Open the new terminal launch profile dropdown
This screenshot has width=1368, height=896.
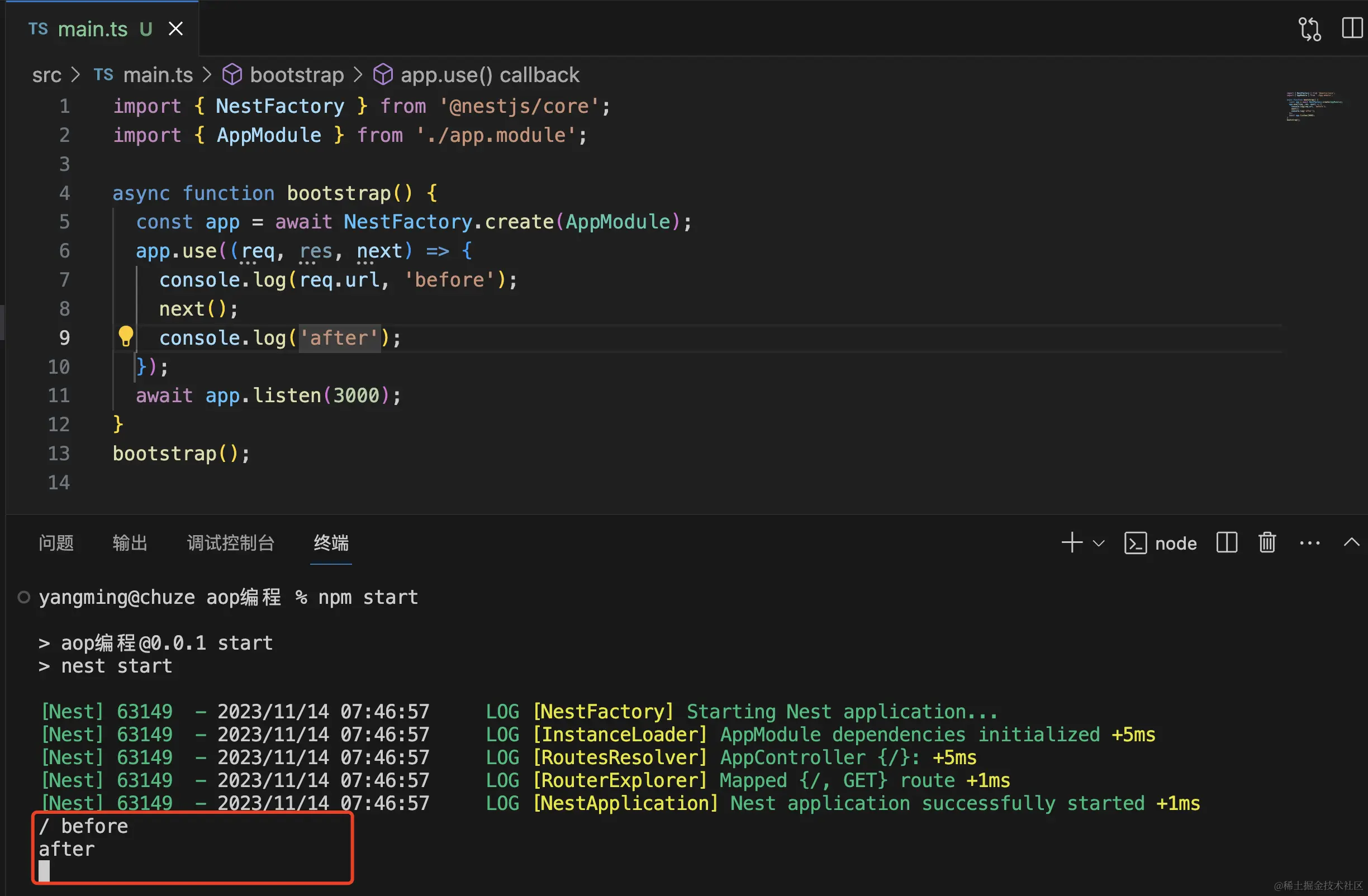click(1099, 543)
